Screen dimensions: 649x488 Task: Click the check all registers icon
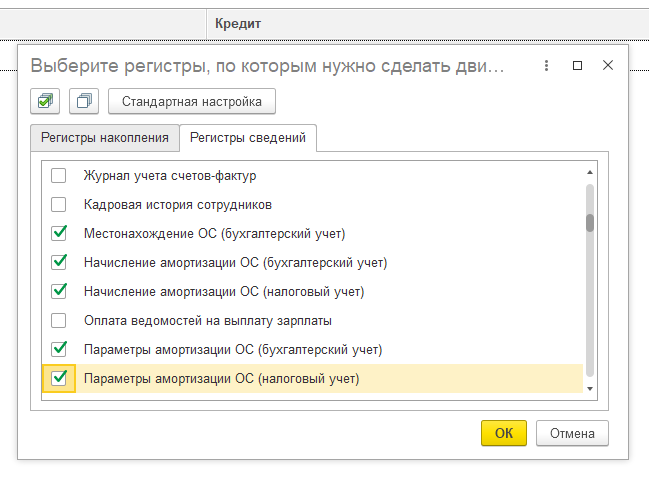tap(45, 101)
